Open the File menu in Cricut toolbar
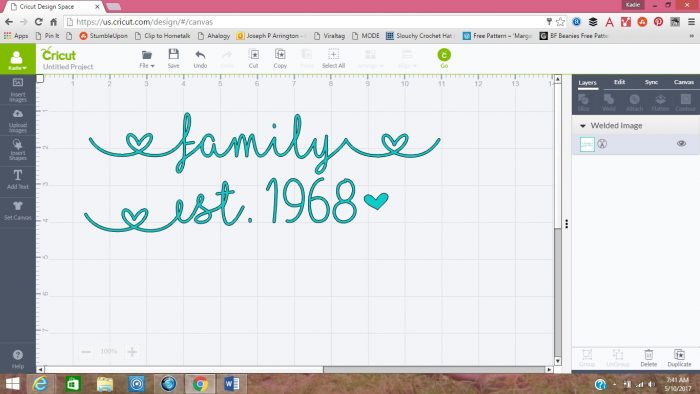Viewport: 700px width, 394px height. pos(146,59)
